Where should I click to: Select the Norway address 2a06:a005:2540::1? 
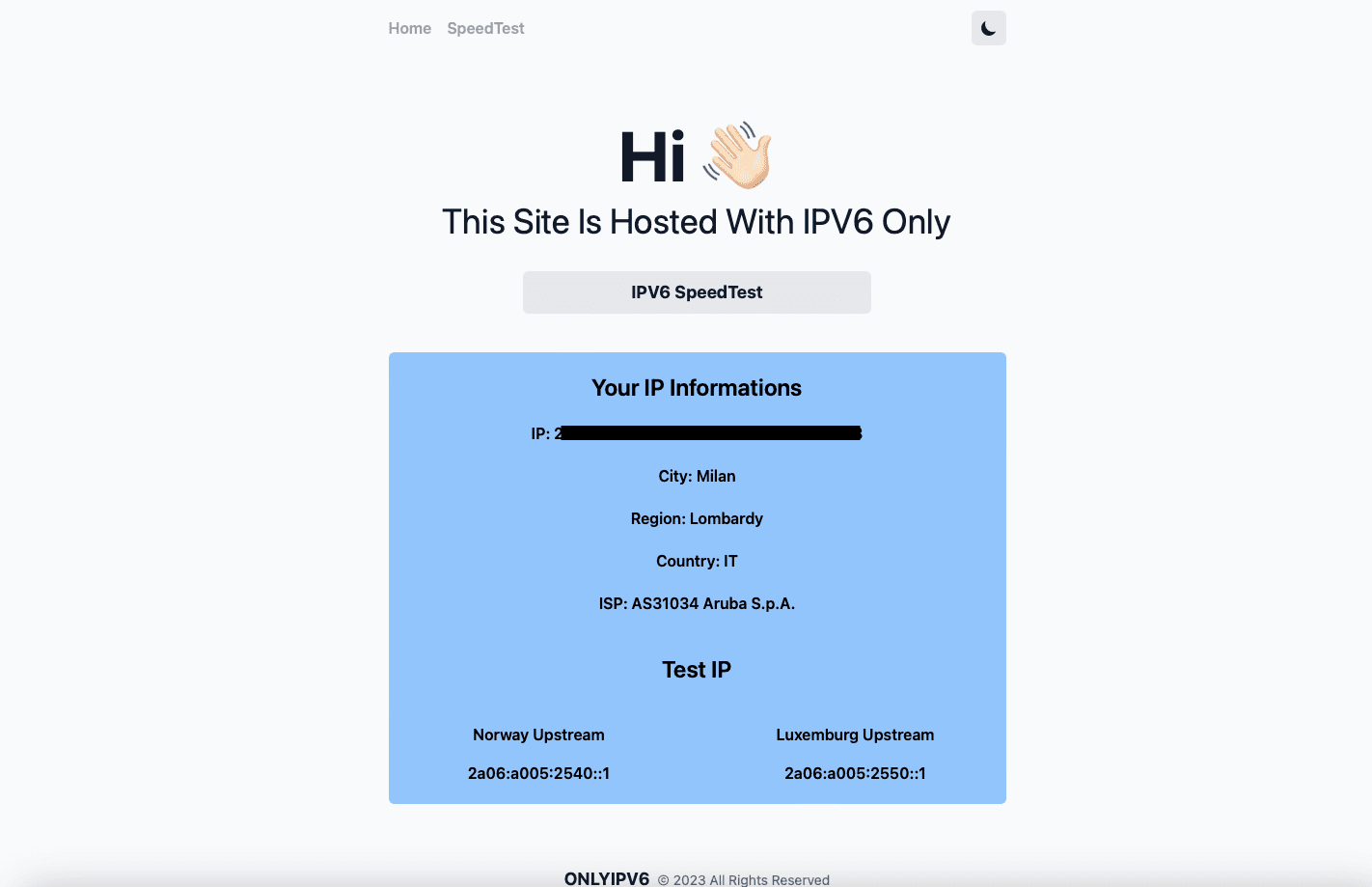(x=538, y=773)
